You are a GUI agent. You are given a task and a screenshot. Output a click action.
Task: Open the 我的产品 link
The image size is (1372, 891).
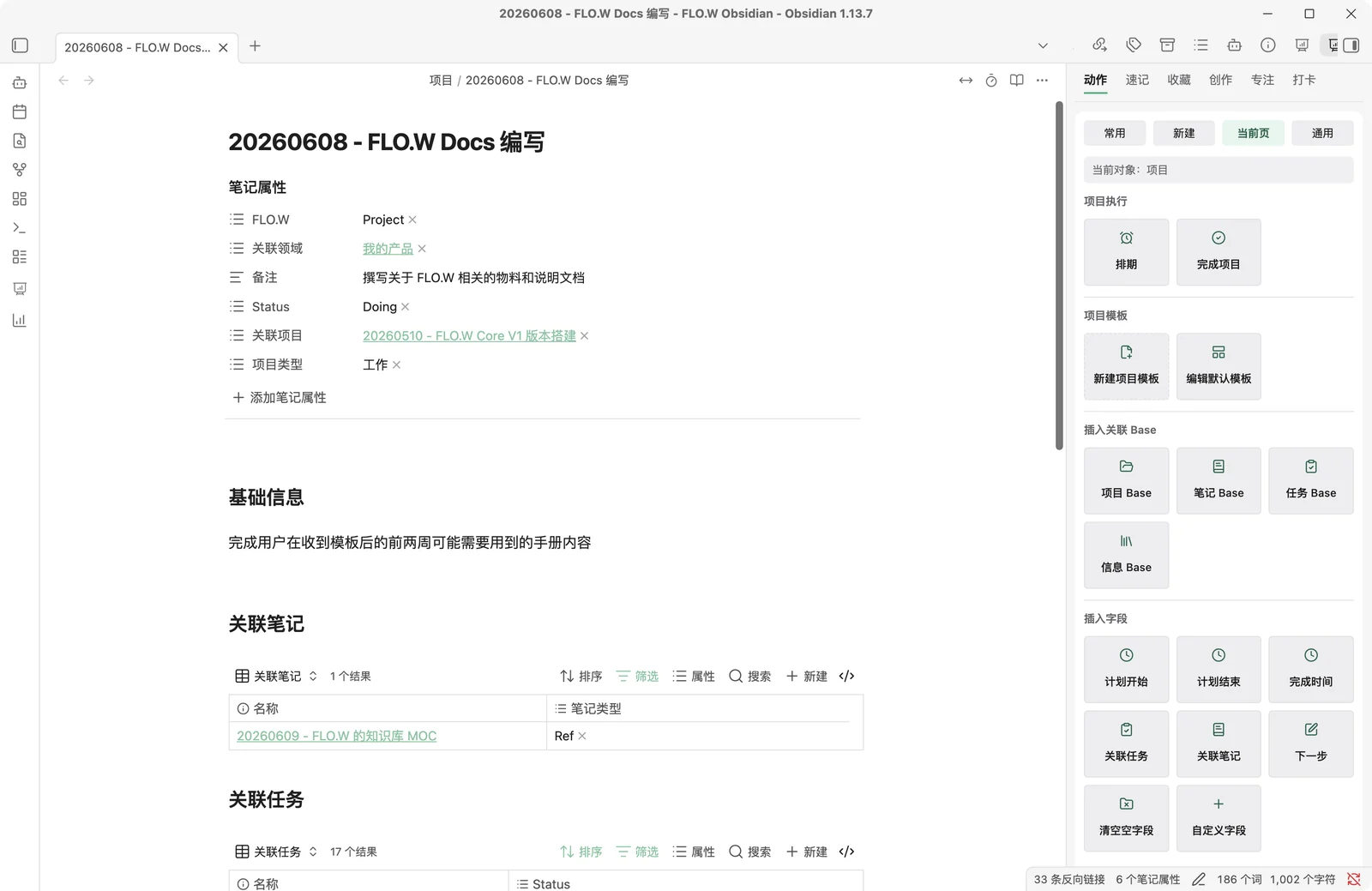point(388,249)
